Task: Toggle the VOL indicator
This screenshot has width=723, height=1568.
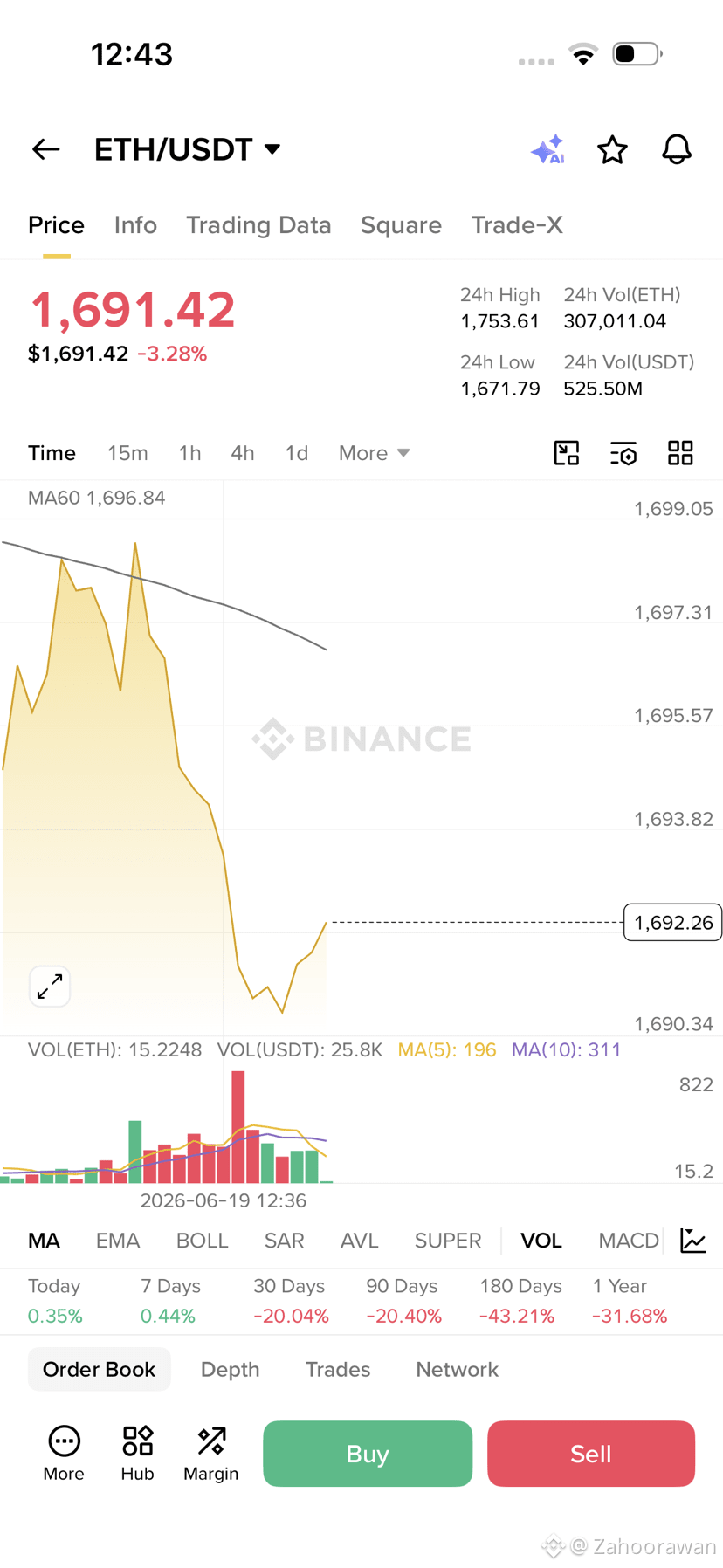Action: click(x=541, y=1241)
